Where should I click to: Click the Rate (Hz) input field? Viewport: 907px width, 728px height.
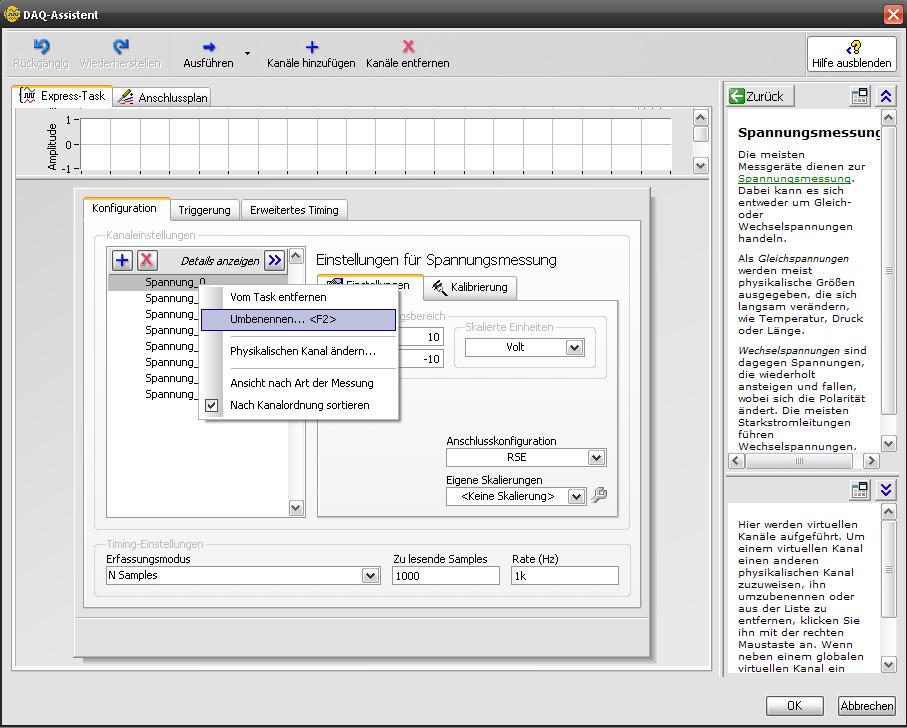pyautogui.click(x=564, y=576)
